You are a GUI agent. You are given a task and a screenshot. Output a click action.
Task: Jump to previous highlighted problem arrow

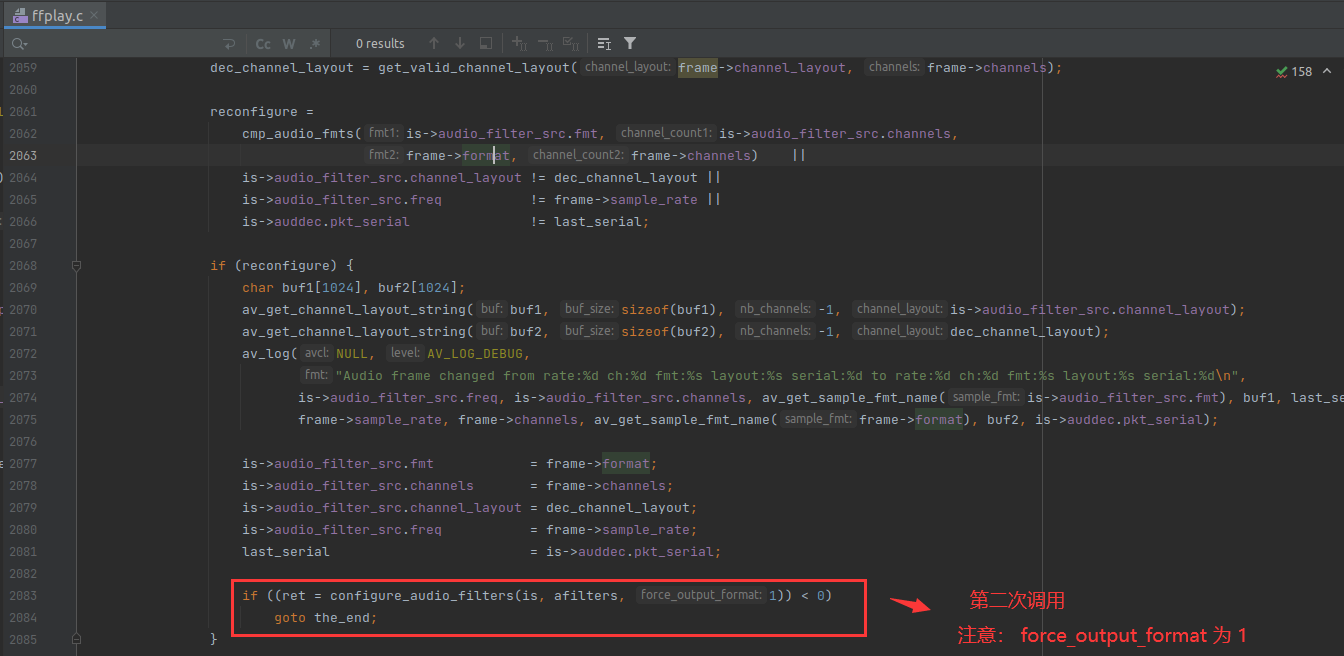coord(1327,72)
